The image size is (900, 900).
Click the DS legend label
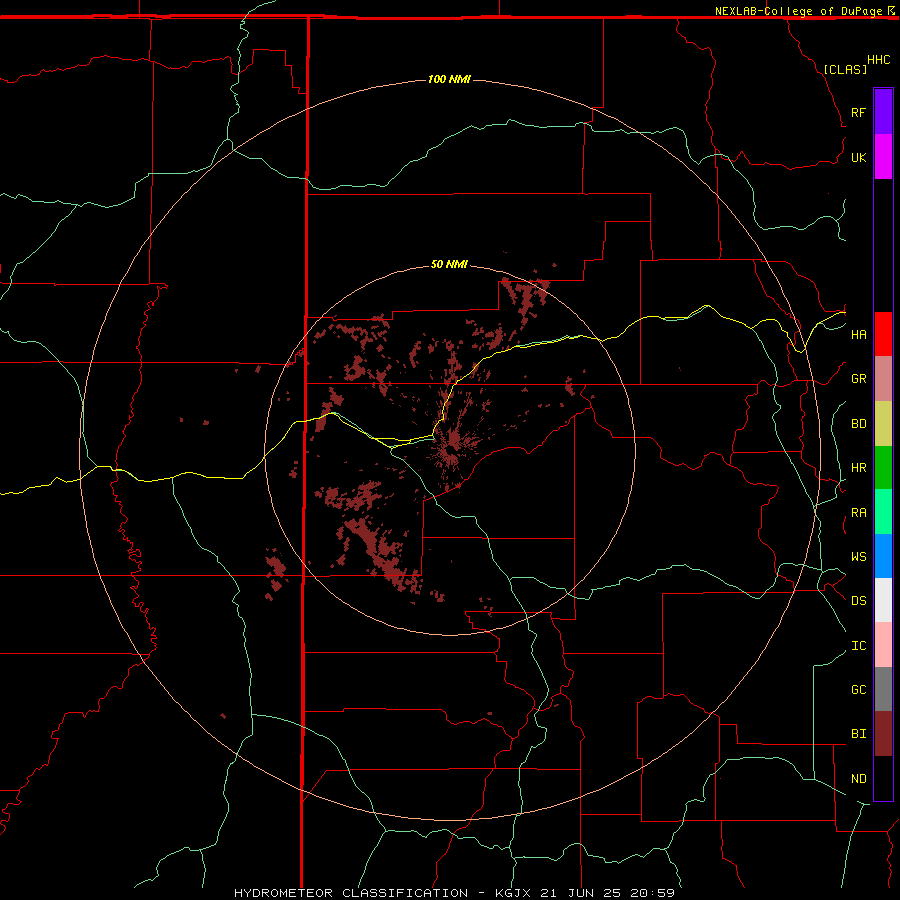[x=858, y=600]
